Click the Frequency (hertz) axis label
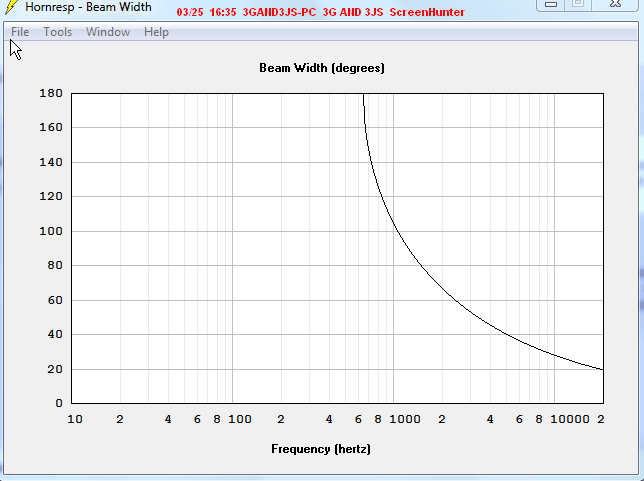This screenshot has height=481, width=644. pos(321,449)
